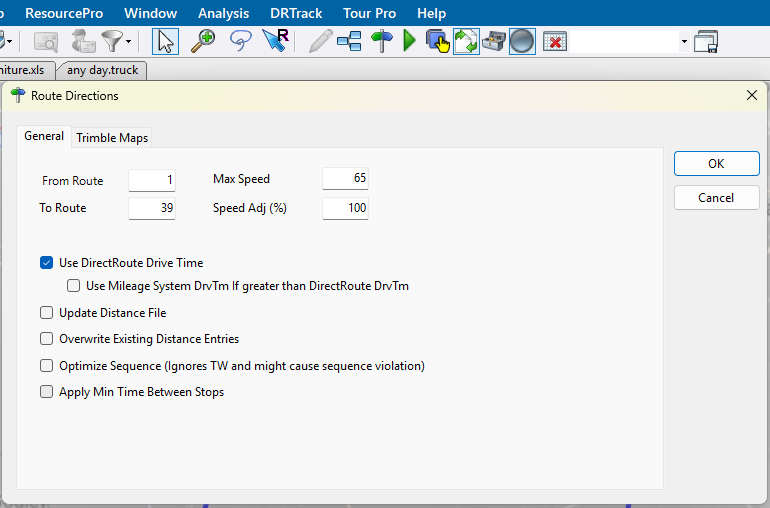
Task: Click the funnel filter icon
Action: (112, 41)
